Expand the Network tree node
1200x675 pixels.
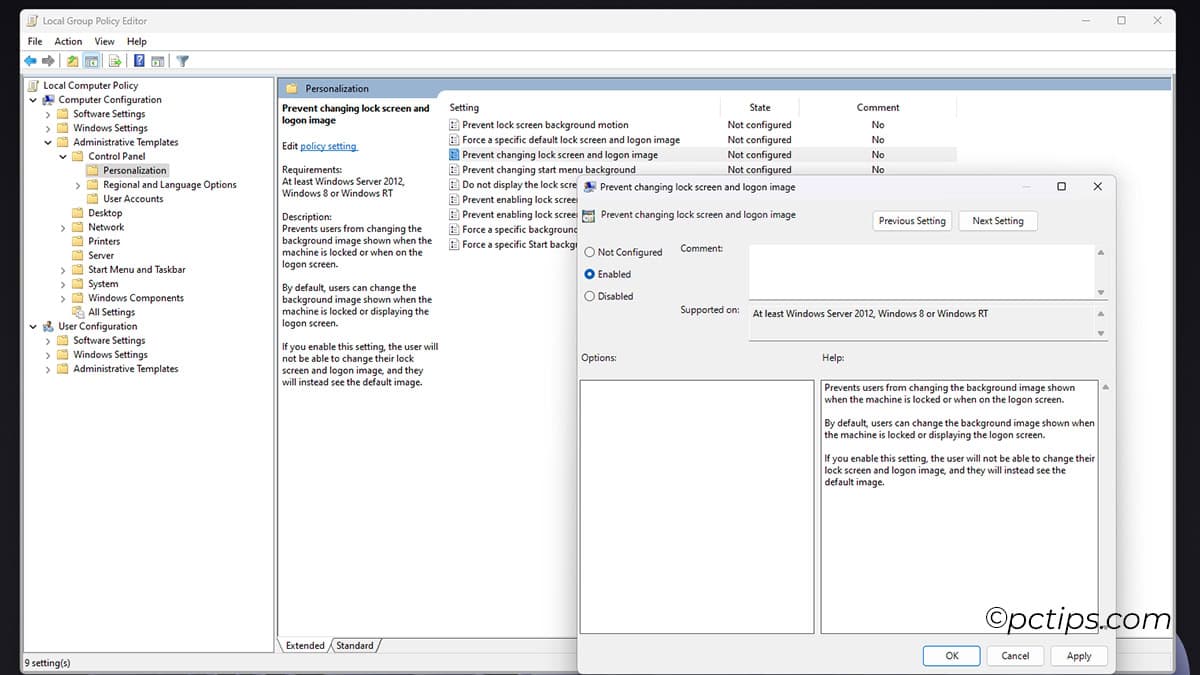pos(61,227)
